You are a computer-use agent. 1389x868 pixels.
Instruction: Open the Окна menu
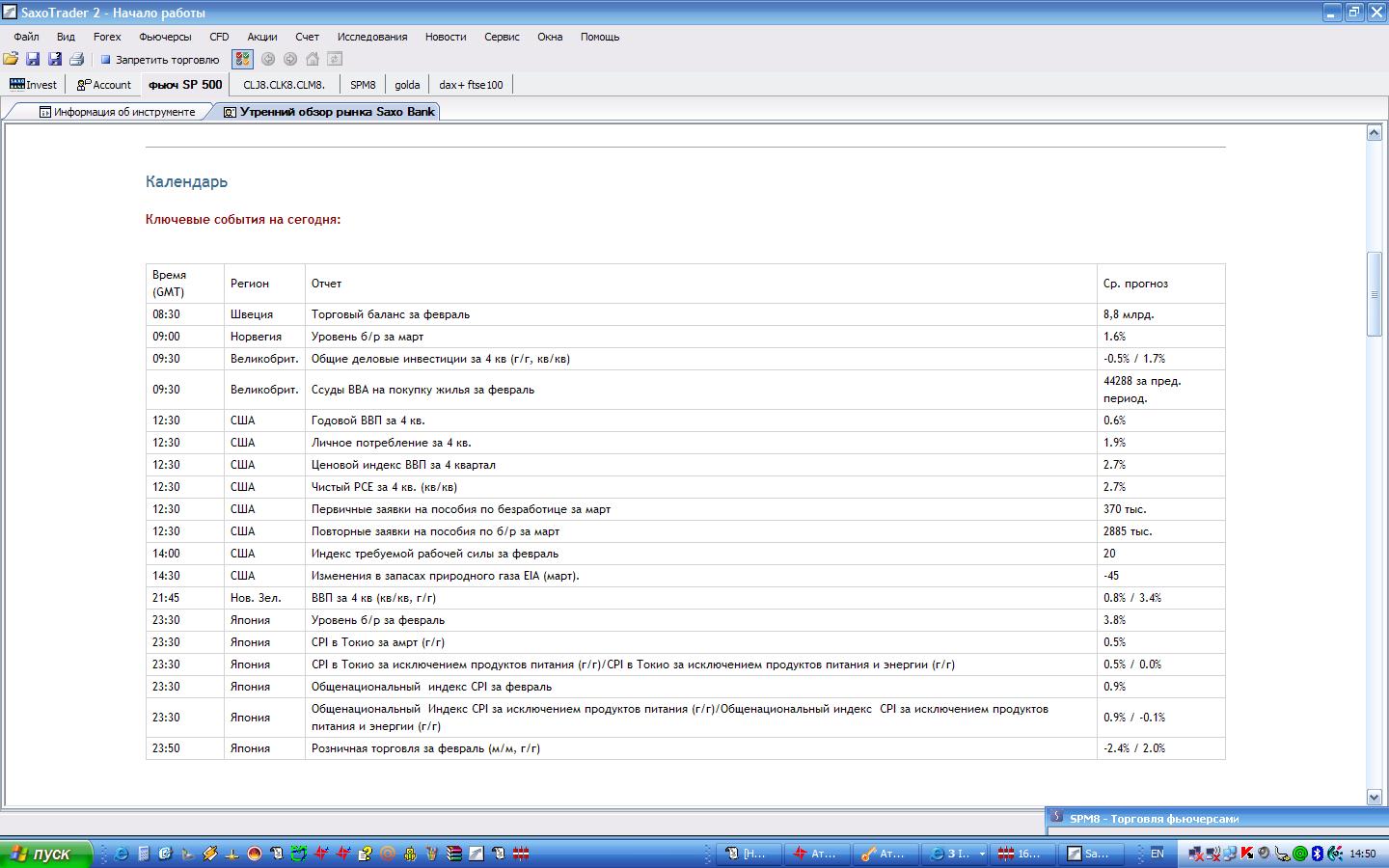(x=550, y=37)
